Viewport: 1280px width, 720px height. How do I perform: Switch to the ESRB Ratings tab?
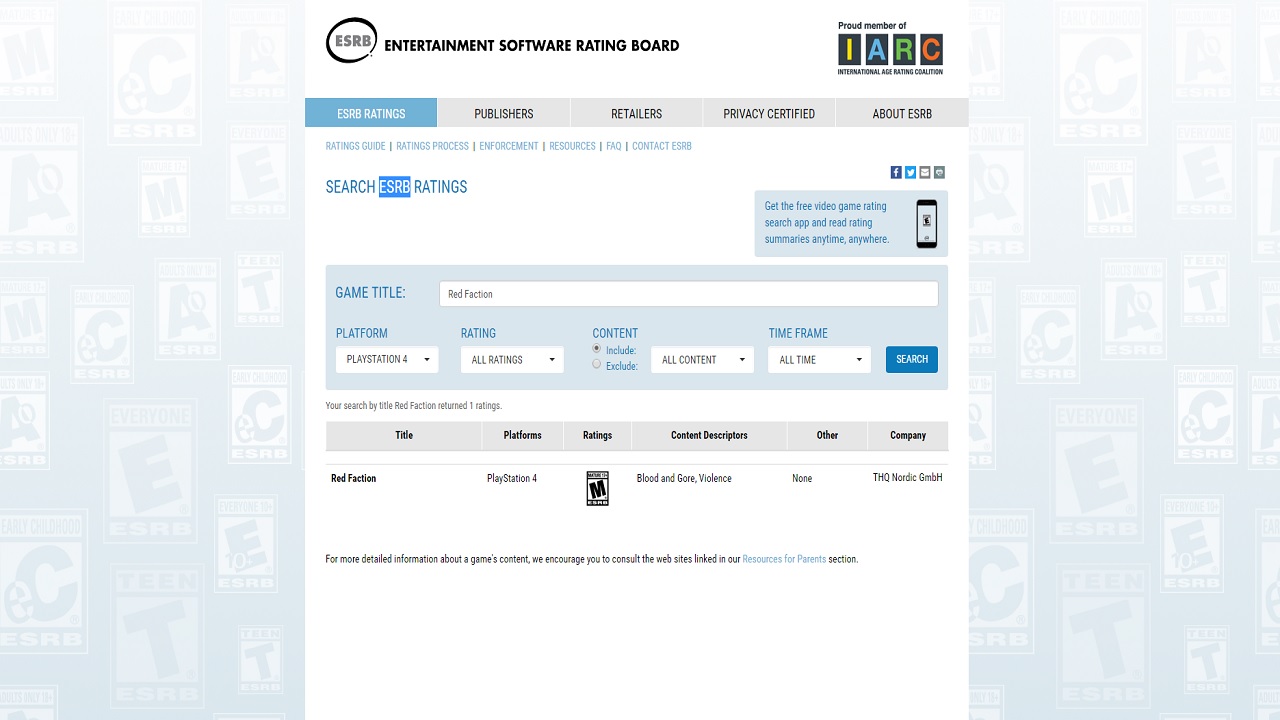tap(371, 113)
